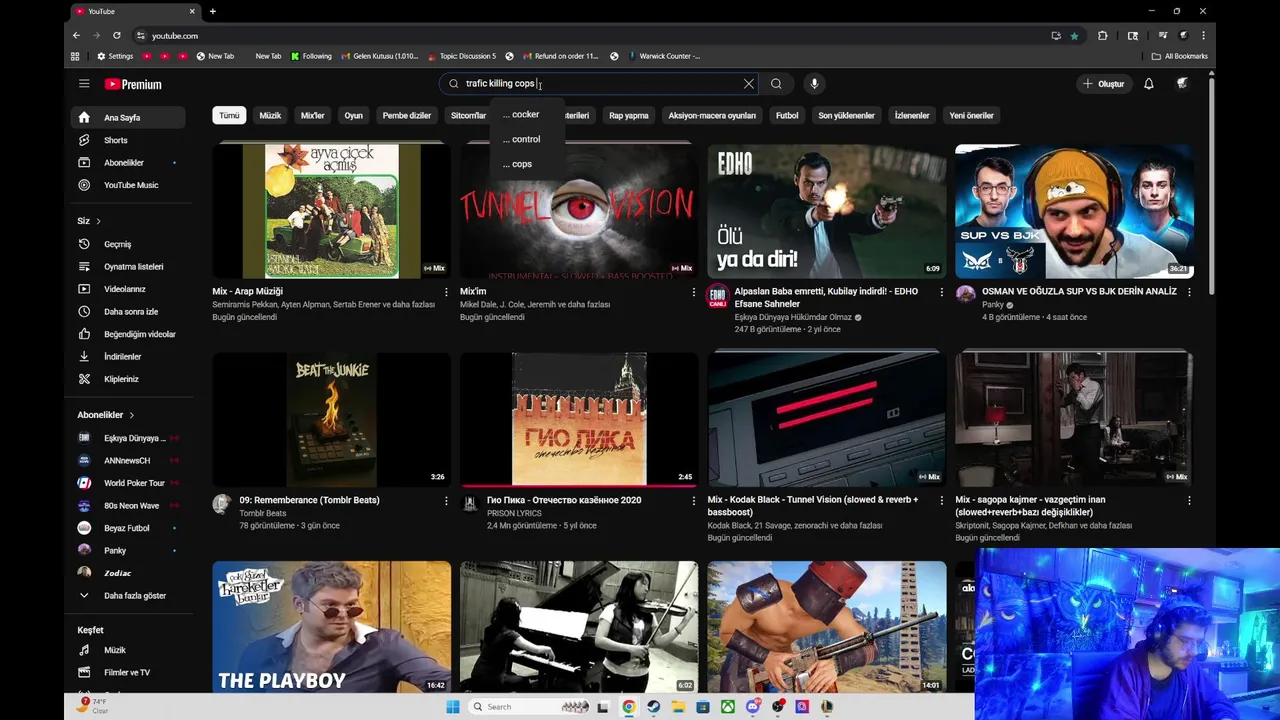The image size is (1280, 720).
Task: Open more options for Alpaslan Baba video
Action: coord(941,292)
